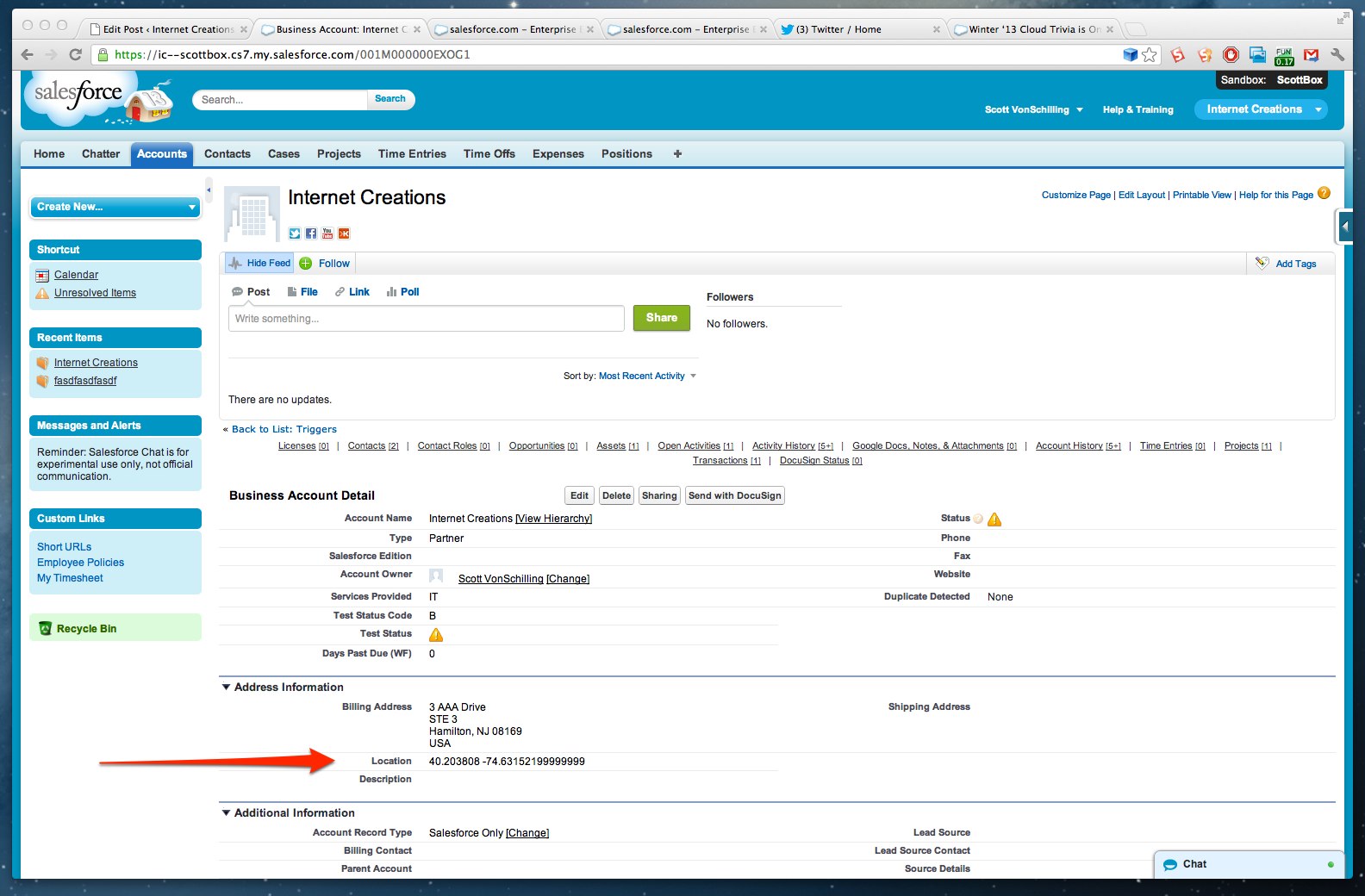This screenshot has width=1365, height=896.
Task: Click the Test Status warning triangle icon
Action: tap(436, 635)
